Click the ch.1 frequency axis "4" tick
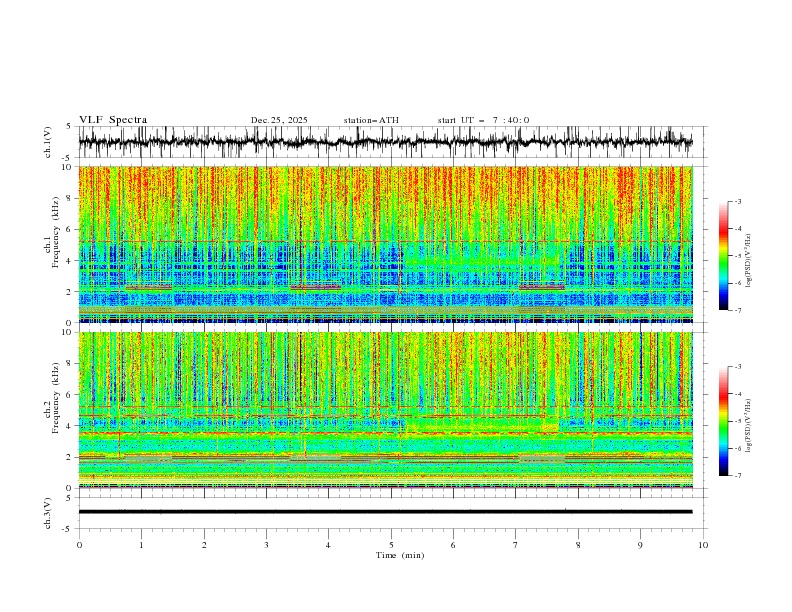This screenshot has width=792, height=612. pyautogui.click(x=71, y=261)
